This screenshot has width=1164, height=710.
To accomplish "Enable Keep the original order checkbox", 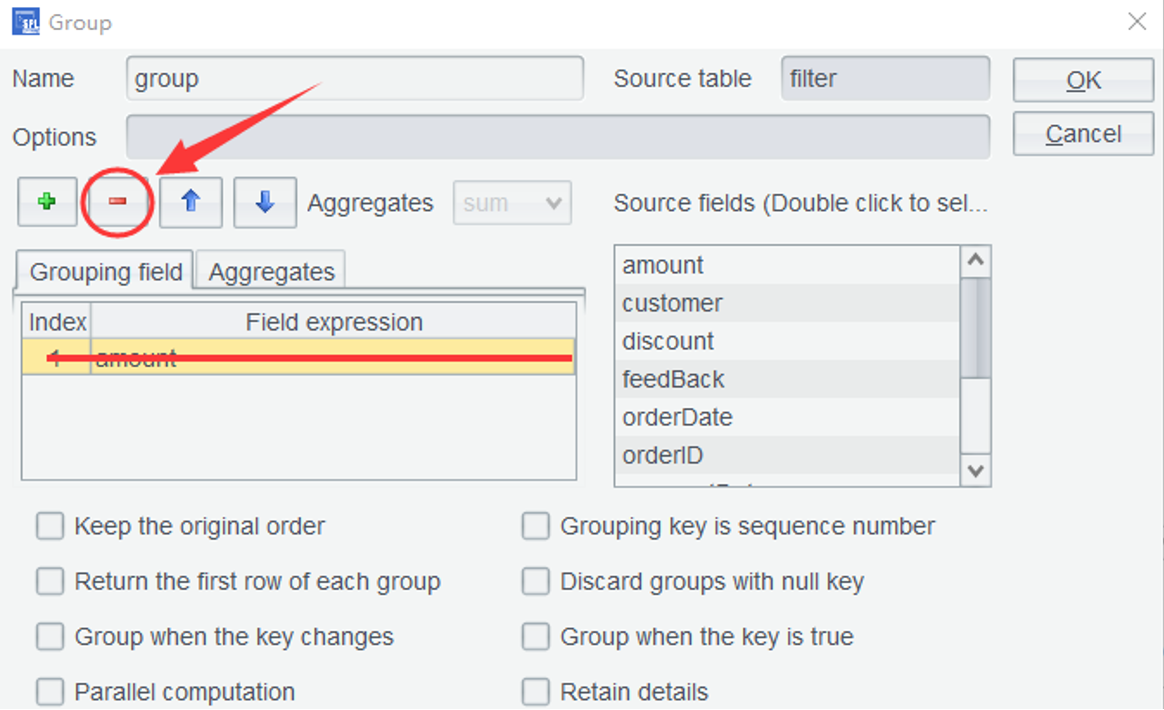I will 50,526.
